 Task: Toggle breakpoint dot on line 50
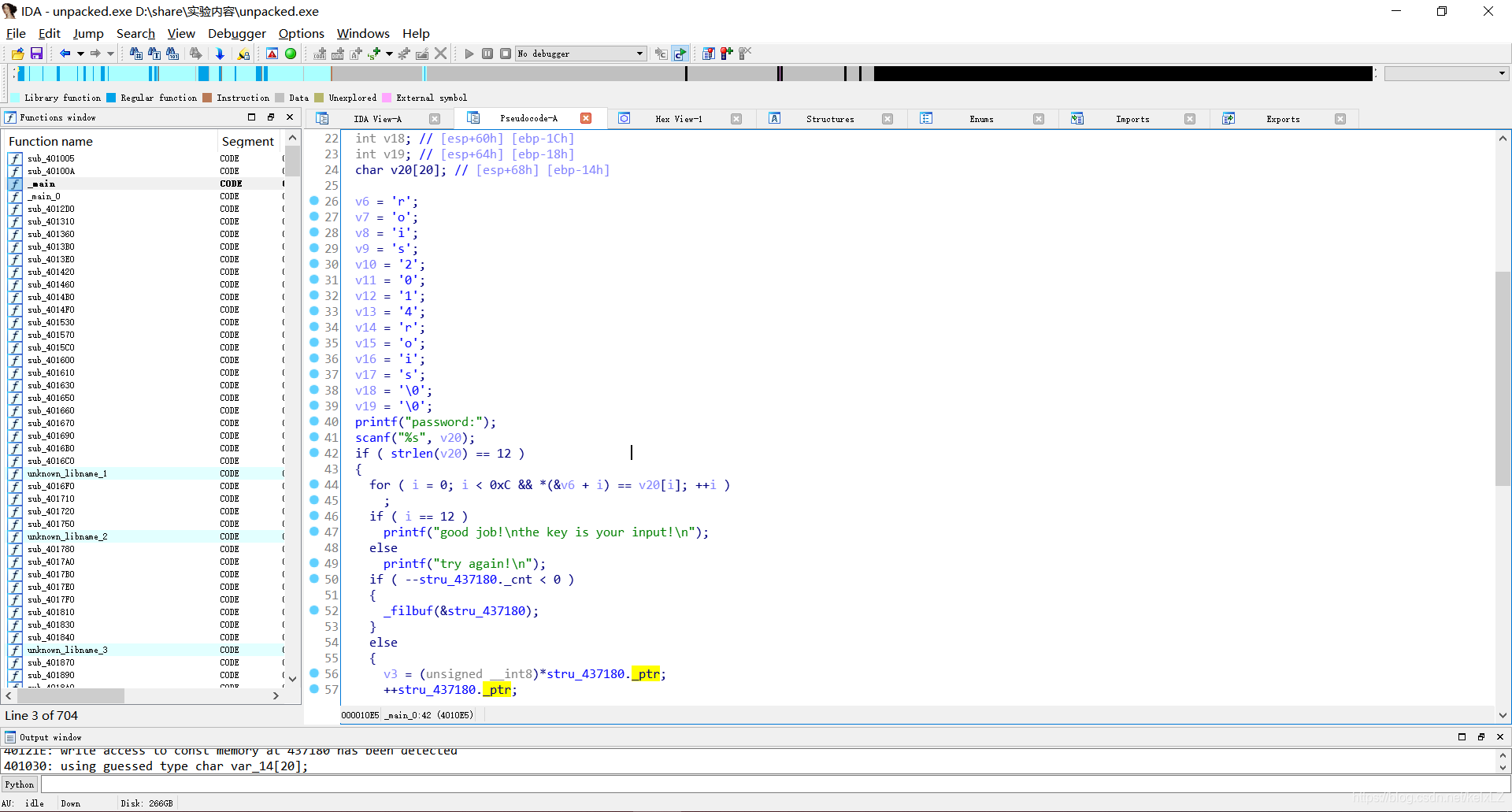coord(314,579)
